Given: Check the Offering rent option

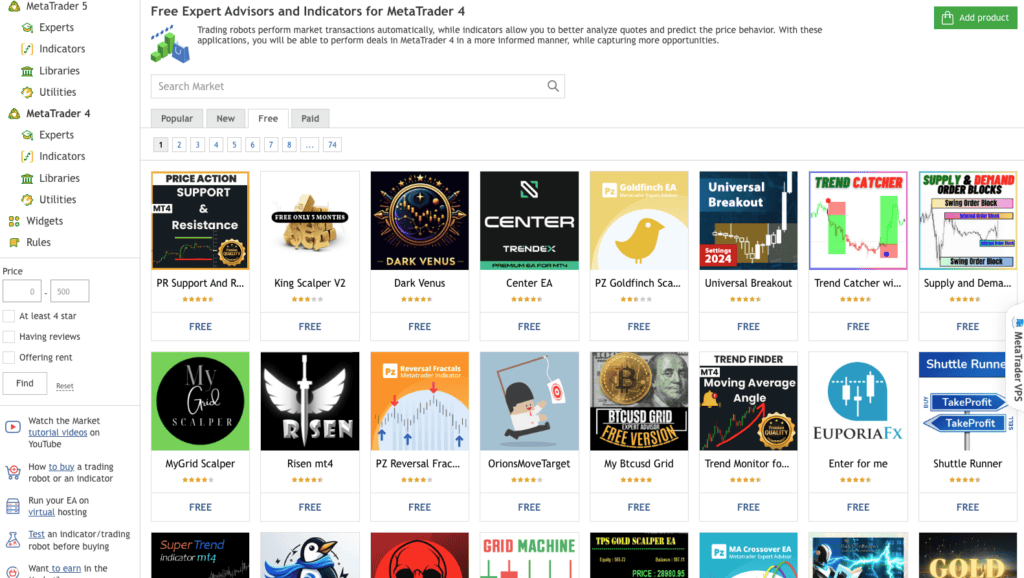Looking at the screenshot, I should (9, 358).
